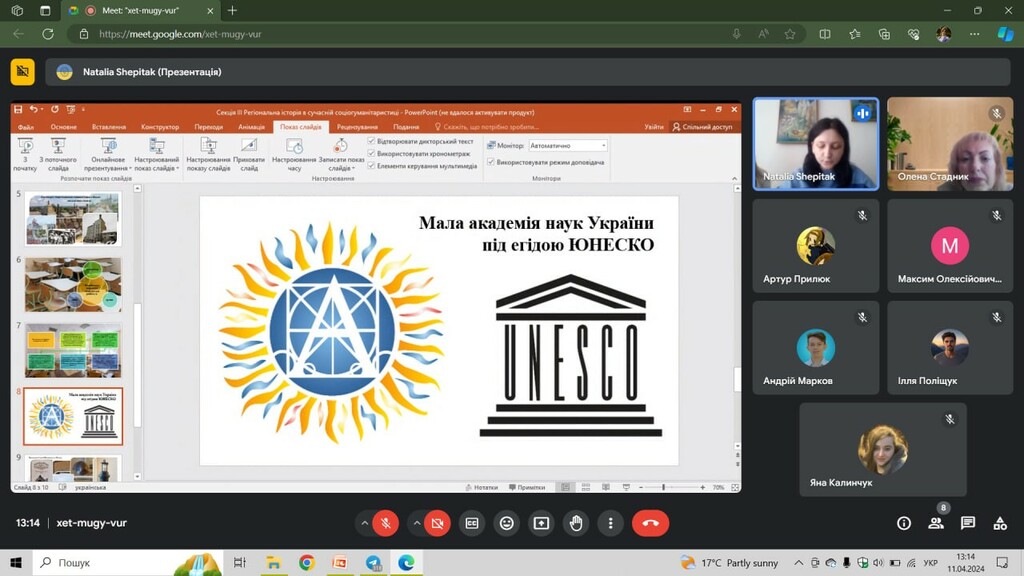Open the chat with everyone panel
This screenshot has width=1024, height=576.
968,523
